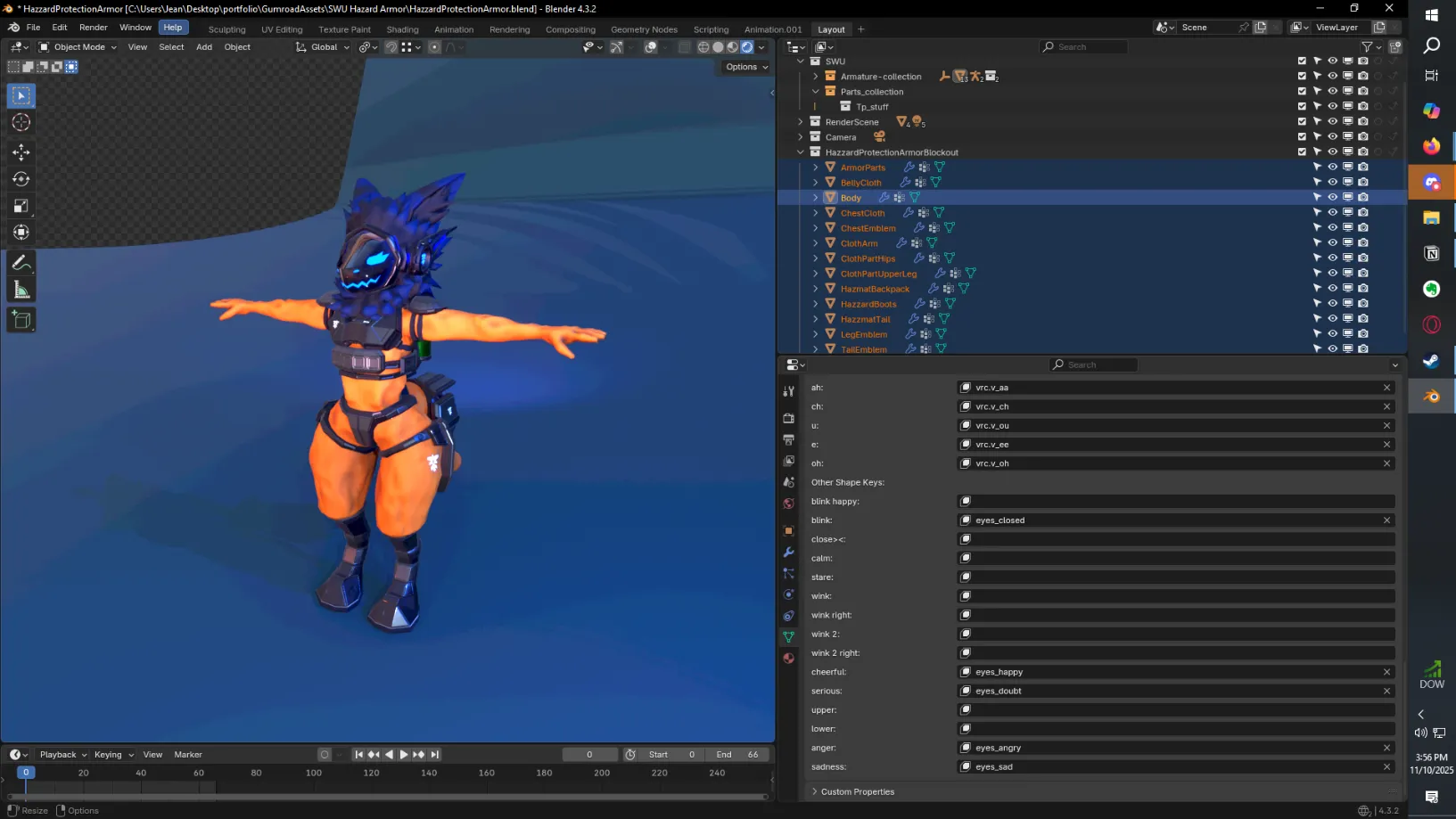Open the Render menu
This screenshot has height=819, width=1456.
point(94,28)
